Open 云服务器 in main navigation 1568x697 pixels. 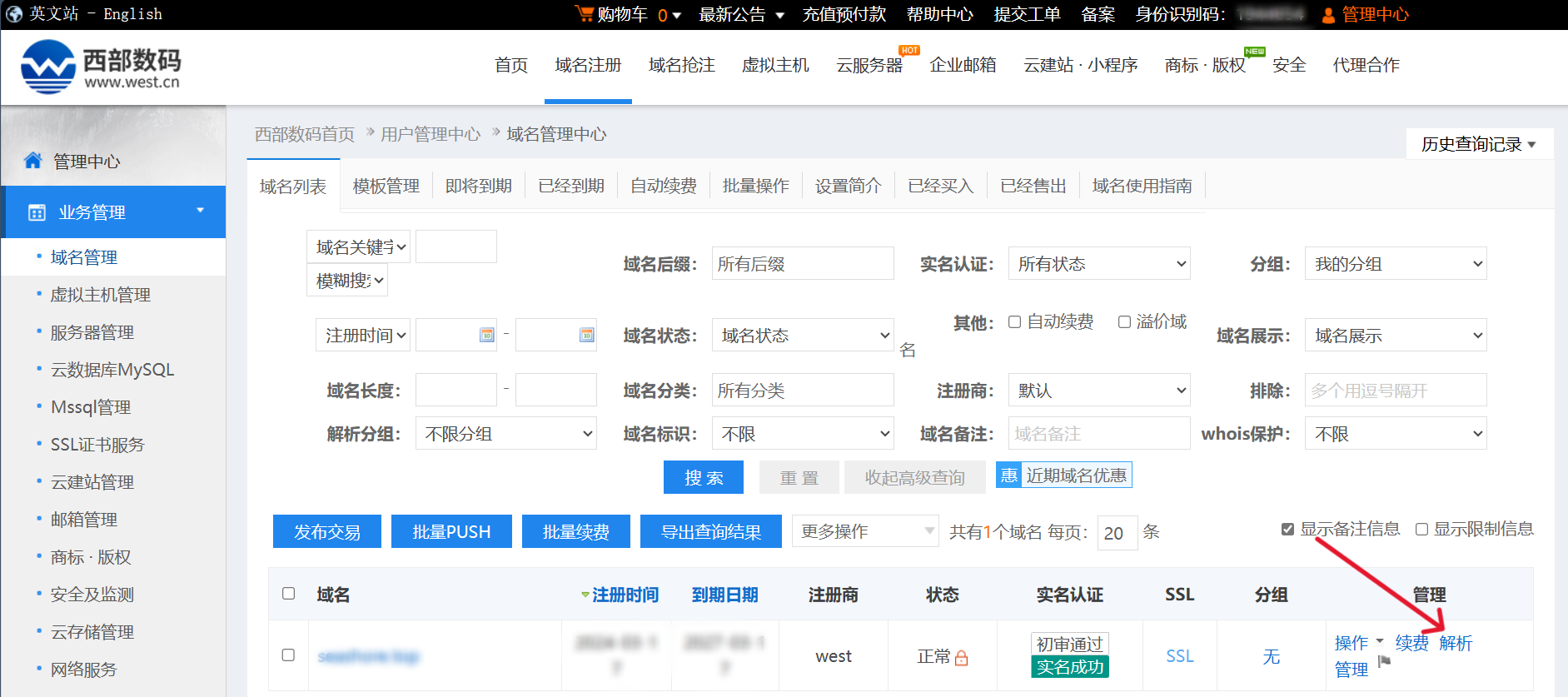869,65
